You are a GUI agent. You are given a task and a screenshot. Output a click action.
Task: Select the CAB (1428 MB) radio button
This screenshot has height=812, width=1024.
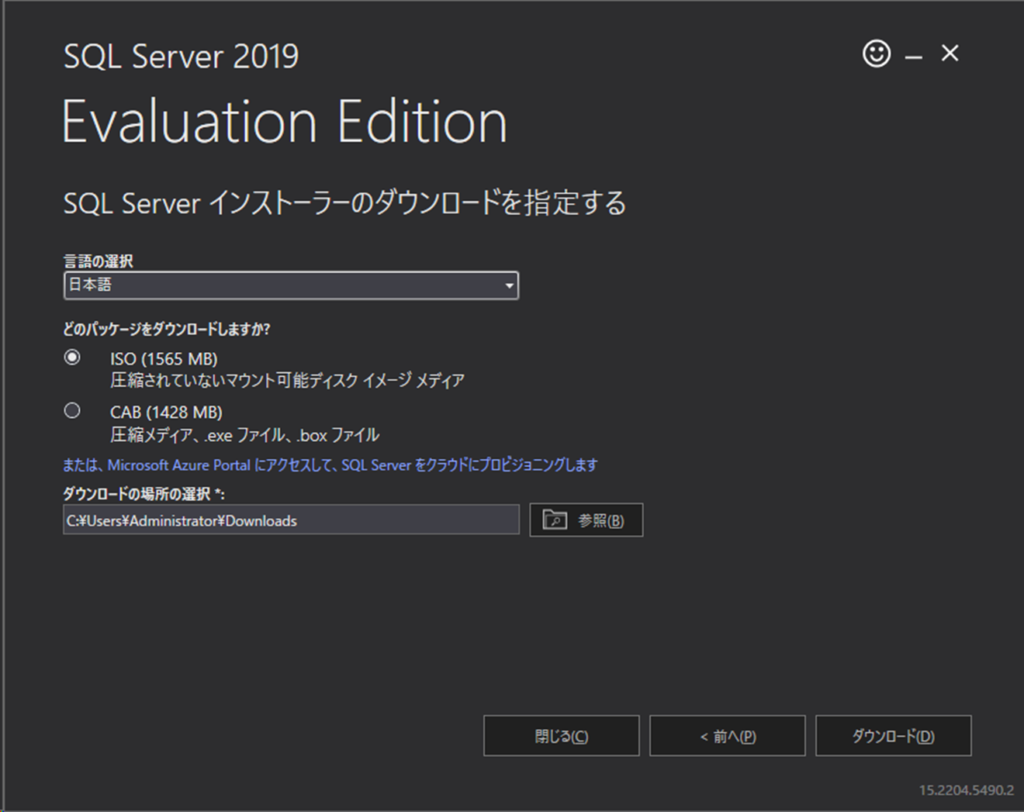point(72,410)
